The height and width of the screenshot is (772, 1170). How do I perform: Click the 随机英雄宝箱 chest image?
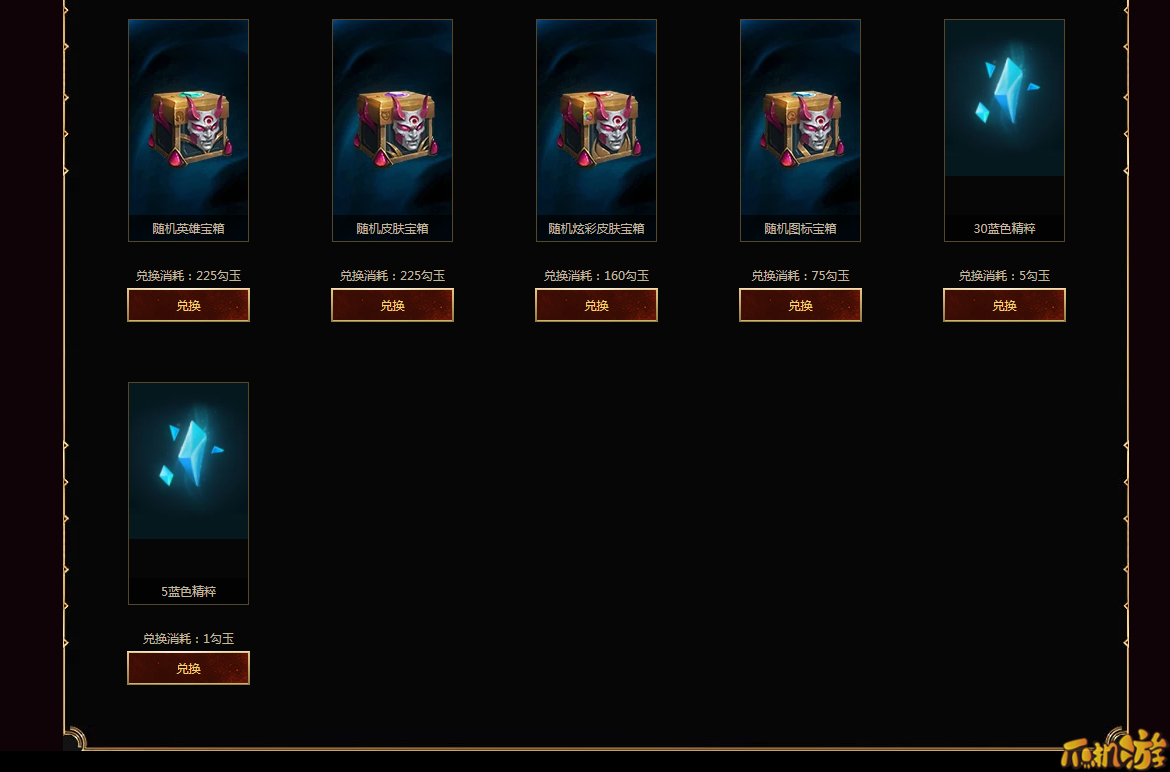pos(188,118)
